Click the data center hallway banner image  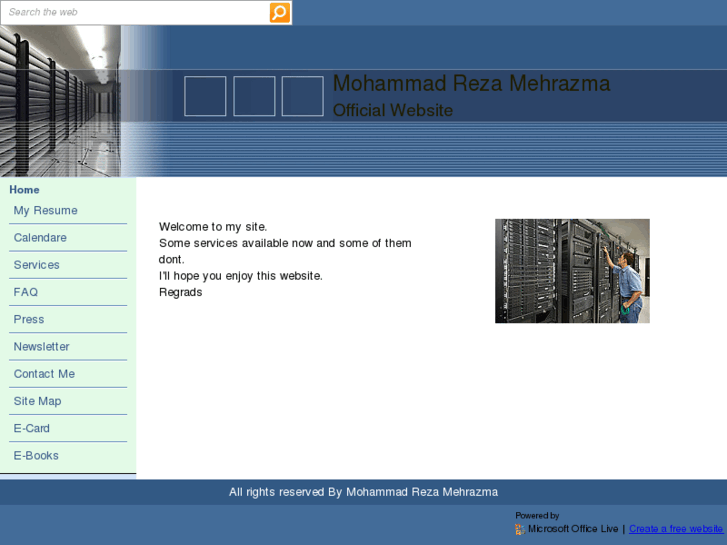(60, 101)
